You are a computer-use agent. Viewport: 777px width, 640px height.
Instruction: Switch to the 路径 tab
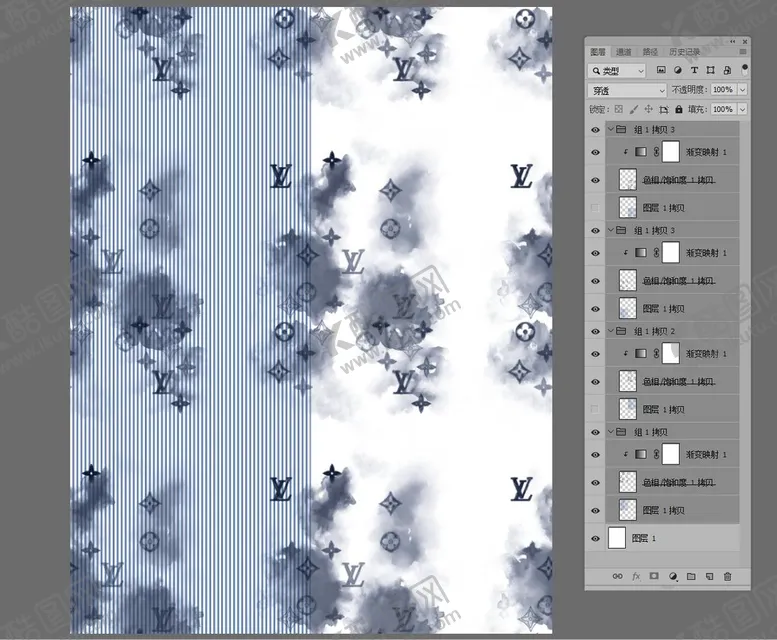tap(650, 52)
